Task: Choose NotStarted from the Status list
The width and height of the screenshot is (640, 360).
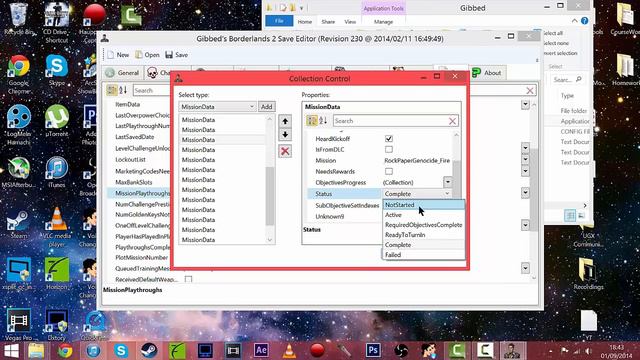Action: 424,205
